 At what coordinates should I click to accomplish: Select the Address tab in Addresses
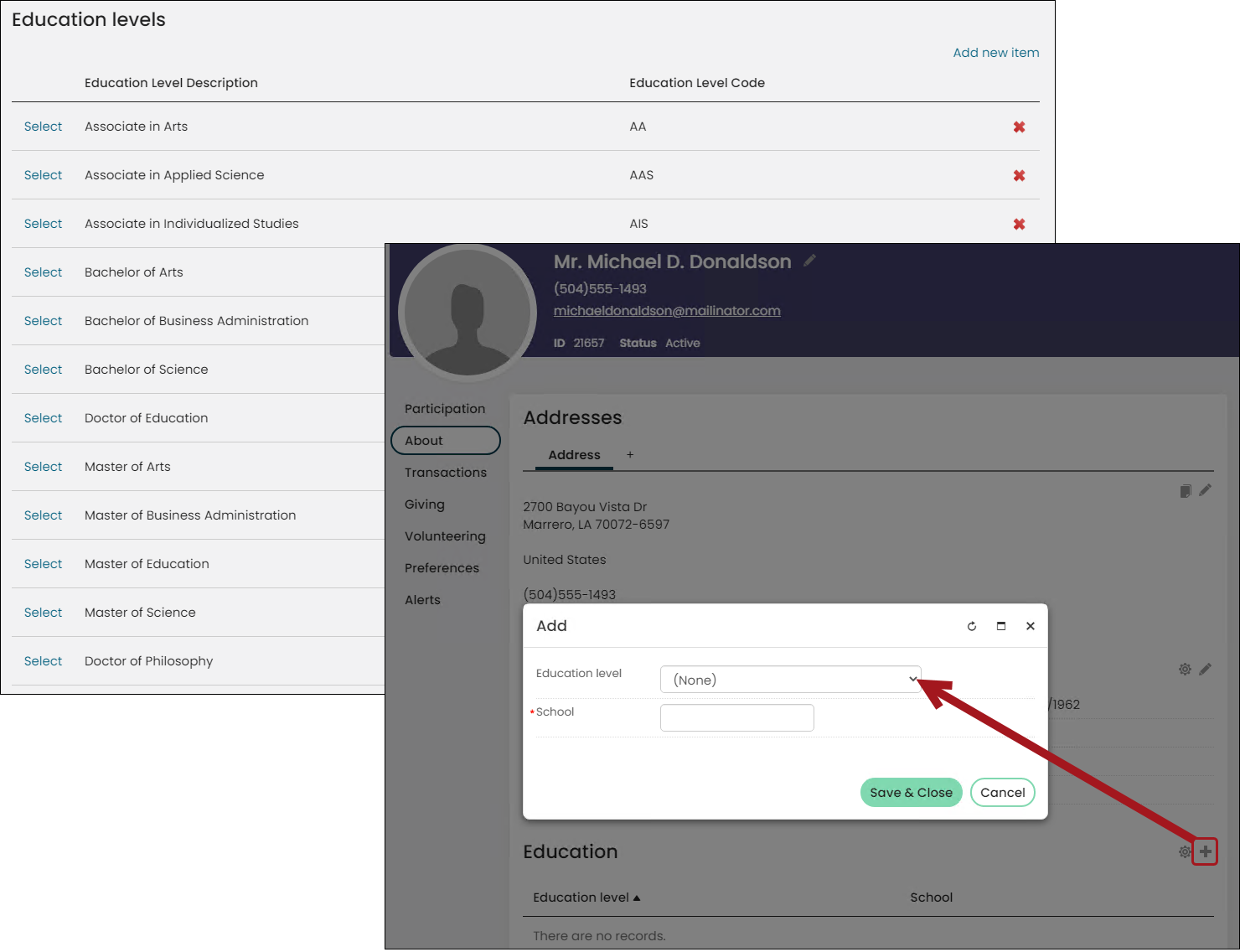[574, 455]
